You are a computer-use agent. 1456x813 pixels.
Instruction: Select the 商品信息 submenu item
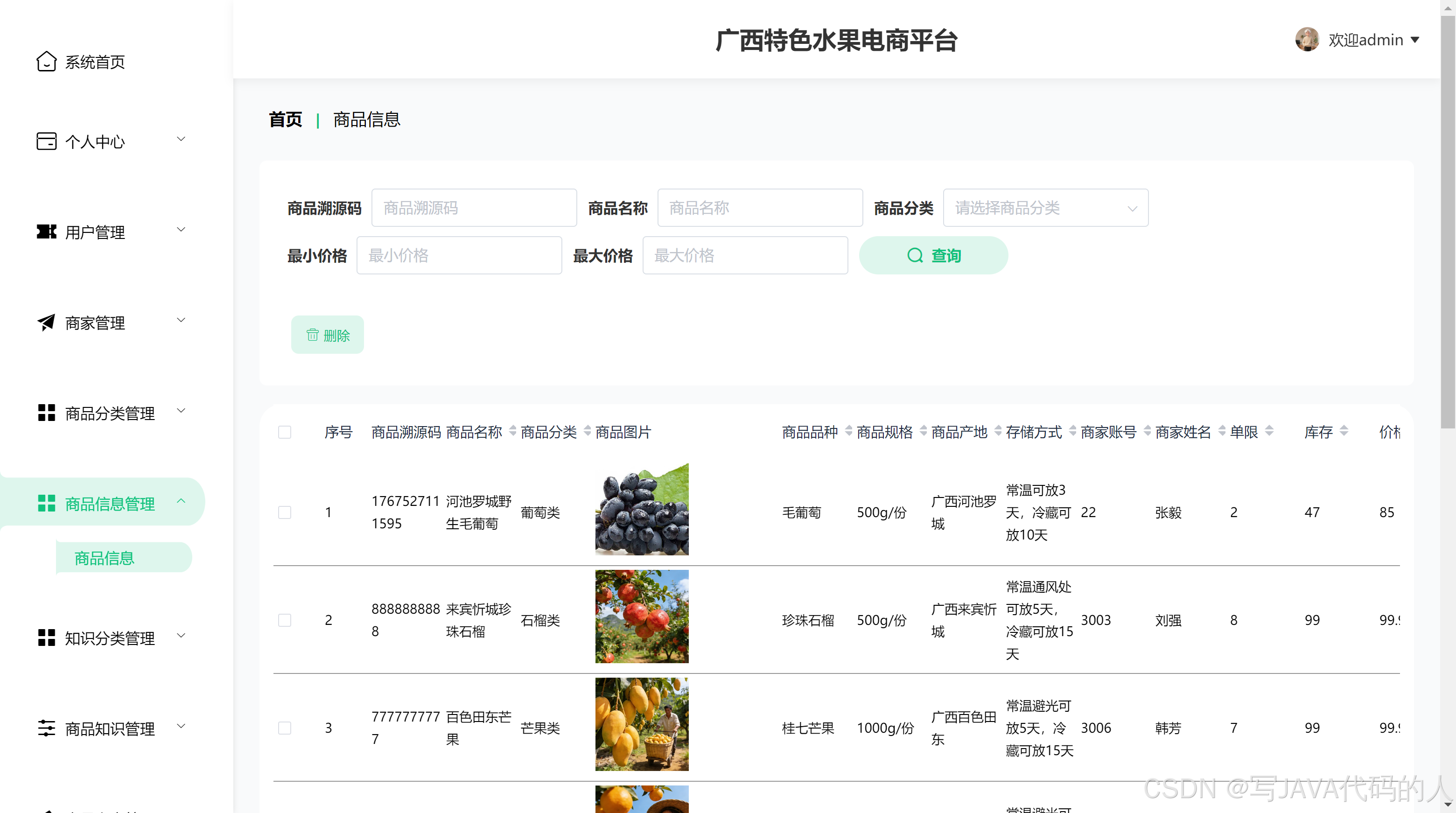coord(123,558)
